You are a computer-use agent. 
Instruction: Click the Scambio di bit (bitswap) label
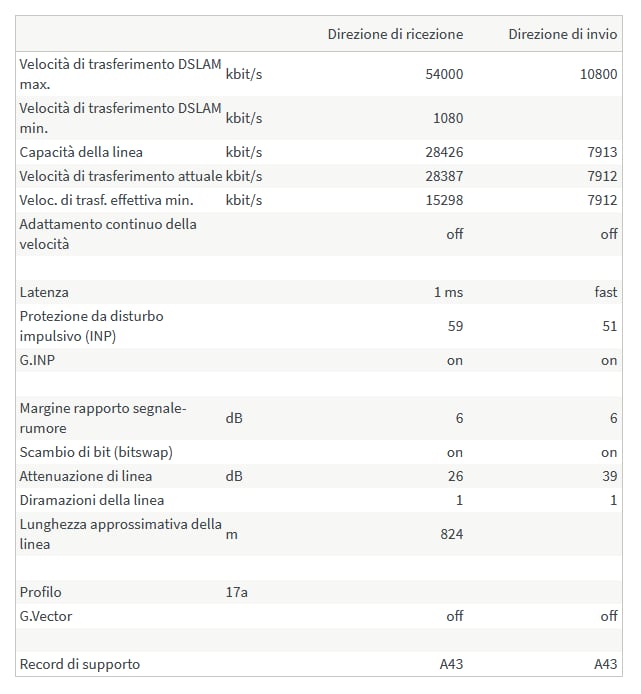(x=96, y=452)
